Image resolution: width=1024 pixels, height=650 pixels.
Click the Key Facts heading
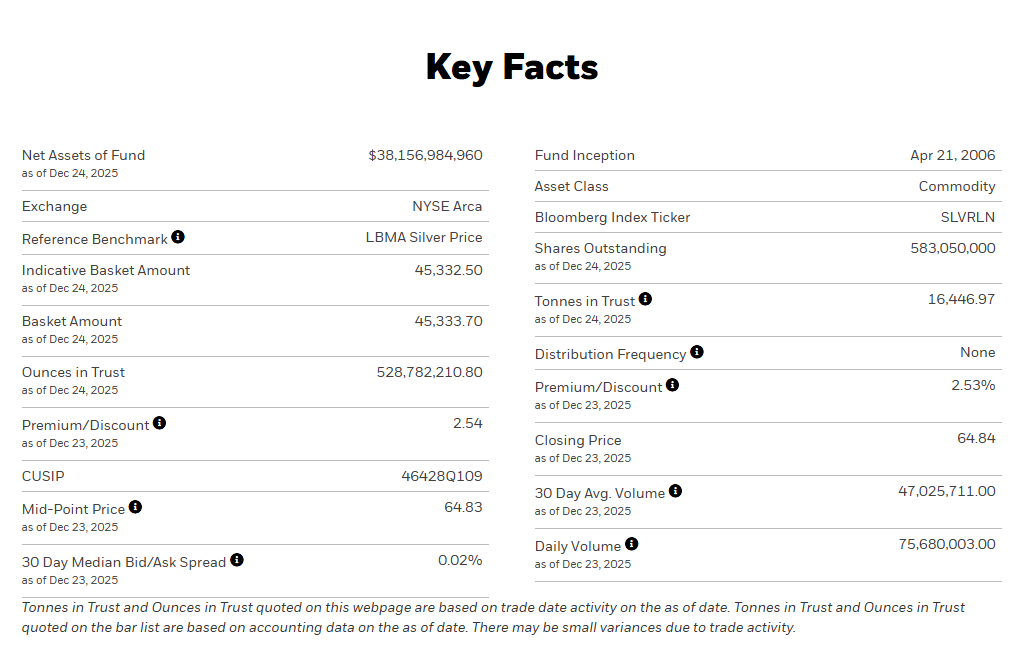point(512,67)
